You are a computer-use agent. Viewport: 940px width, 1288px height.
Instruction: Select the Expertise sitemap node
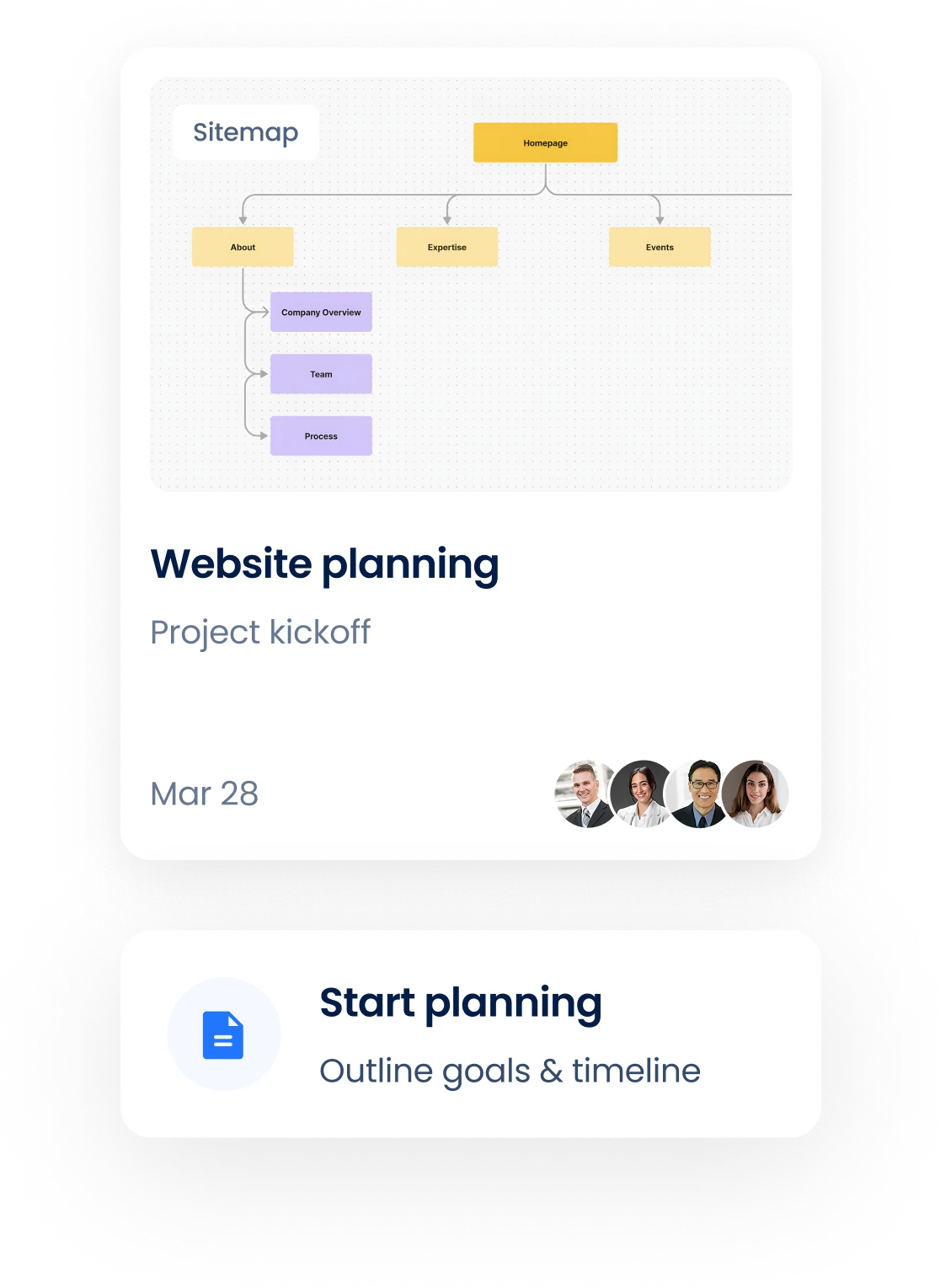[446, 248]
